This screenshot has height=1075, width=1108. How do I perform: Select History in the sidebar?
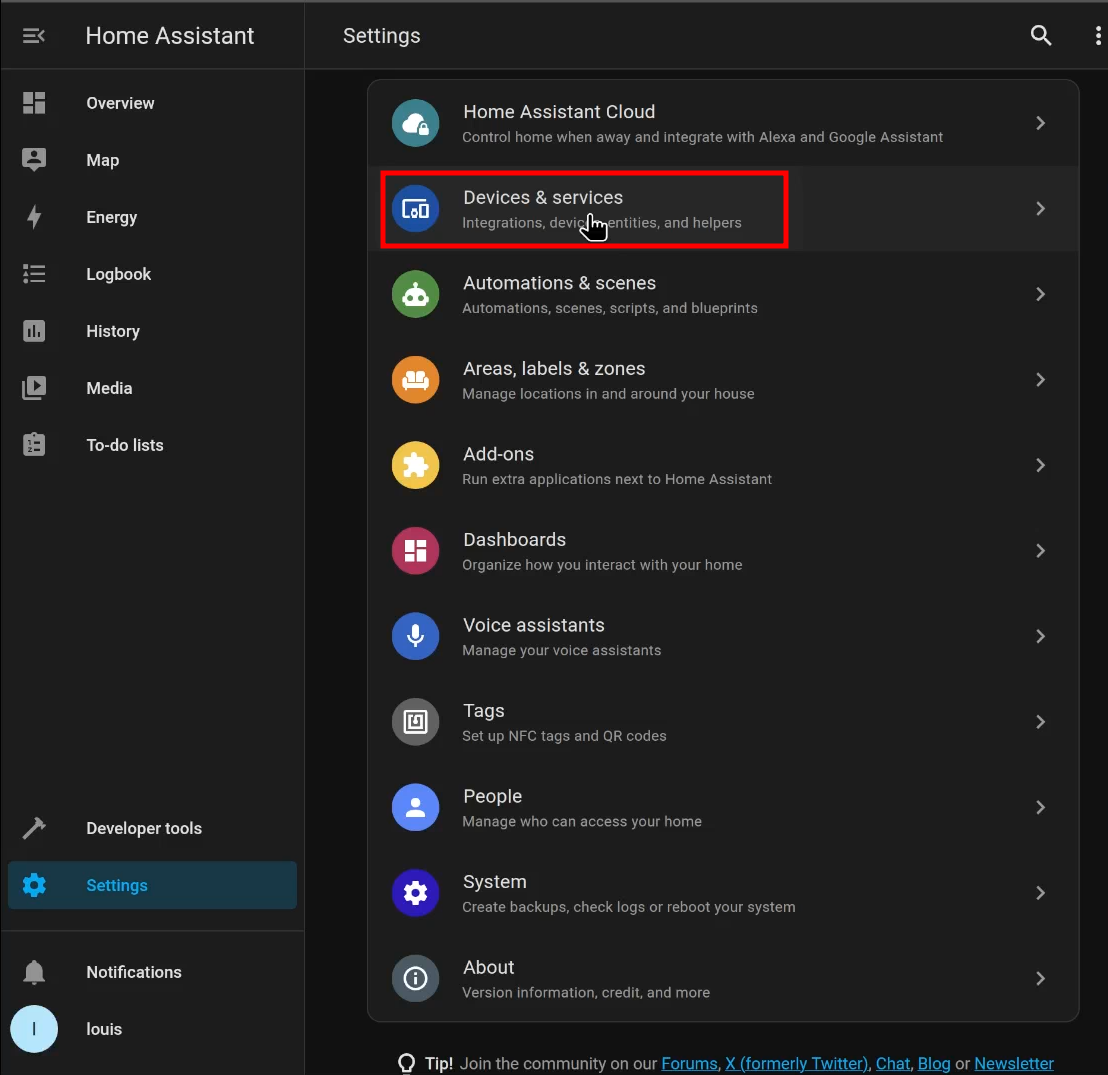pyautogui.click(x=152, y=331)
